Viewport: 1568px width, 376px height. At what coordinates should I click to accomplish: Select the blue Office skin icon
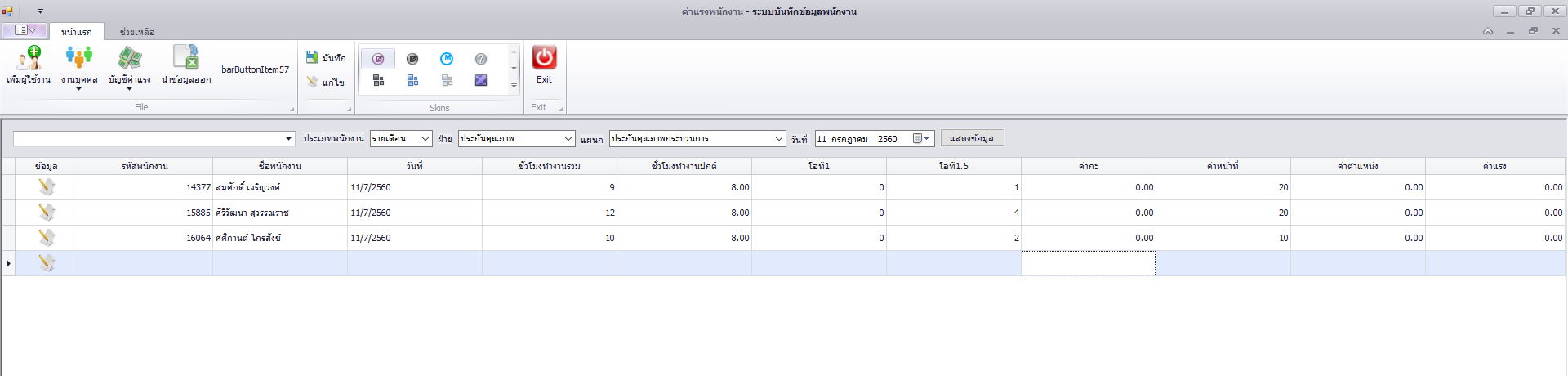coord(412,80)
